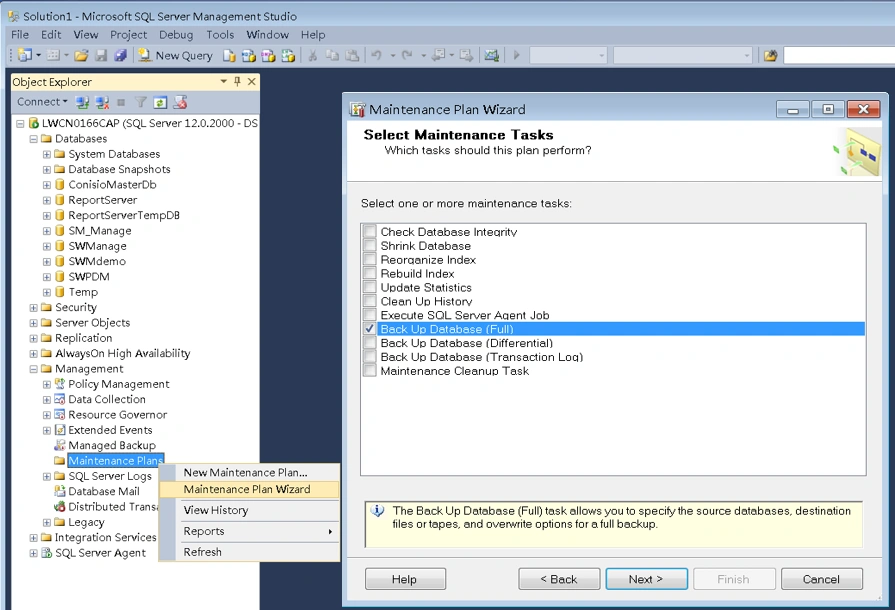This screenshot has height=610, width=895.
Task: Click the Copy icon in toolbar
Action: pyautogui.click(x=332, y=55)
